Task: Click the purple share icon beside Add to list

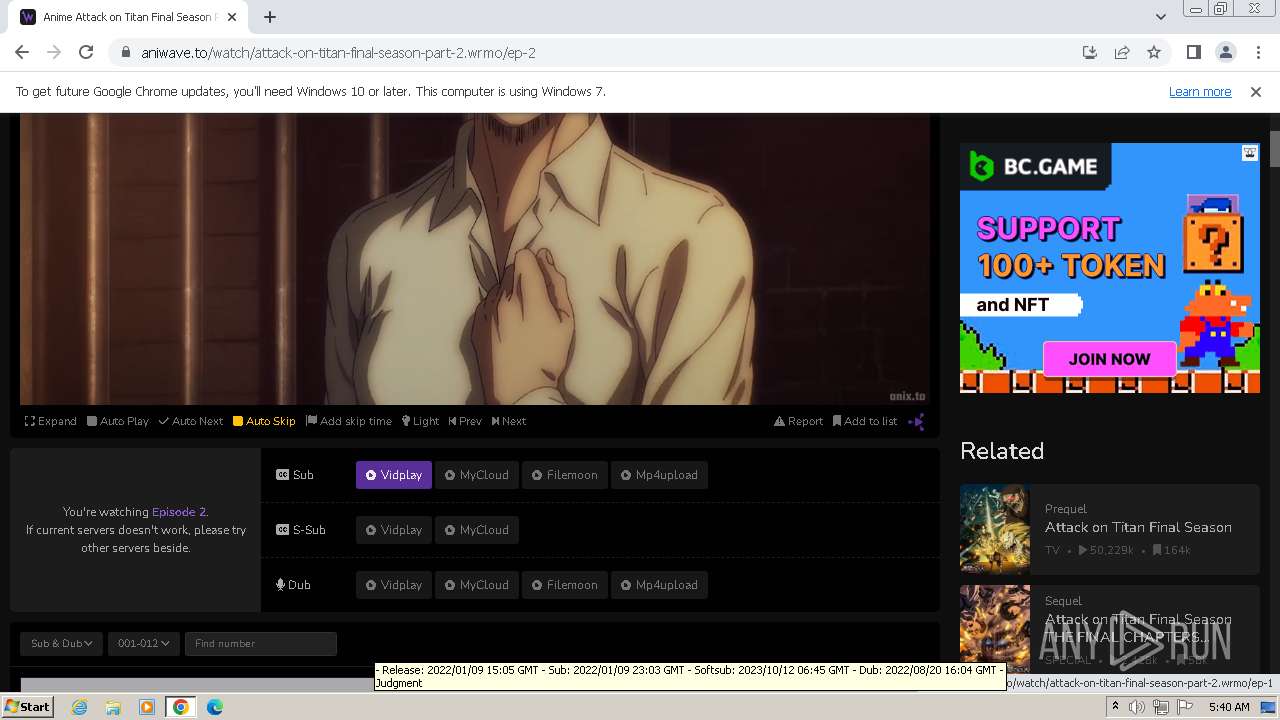Action: point(916,422)
